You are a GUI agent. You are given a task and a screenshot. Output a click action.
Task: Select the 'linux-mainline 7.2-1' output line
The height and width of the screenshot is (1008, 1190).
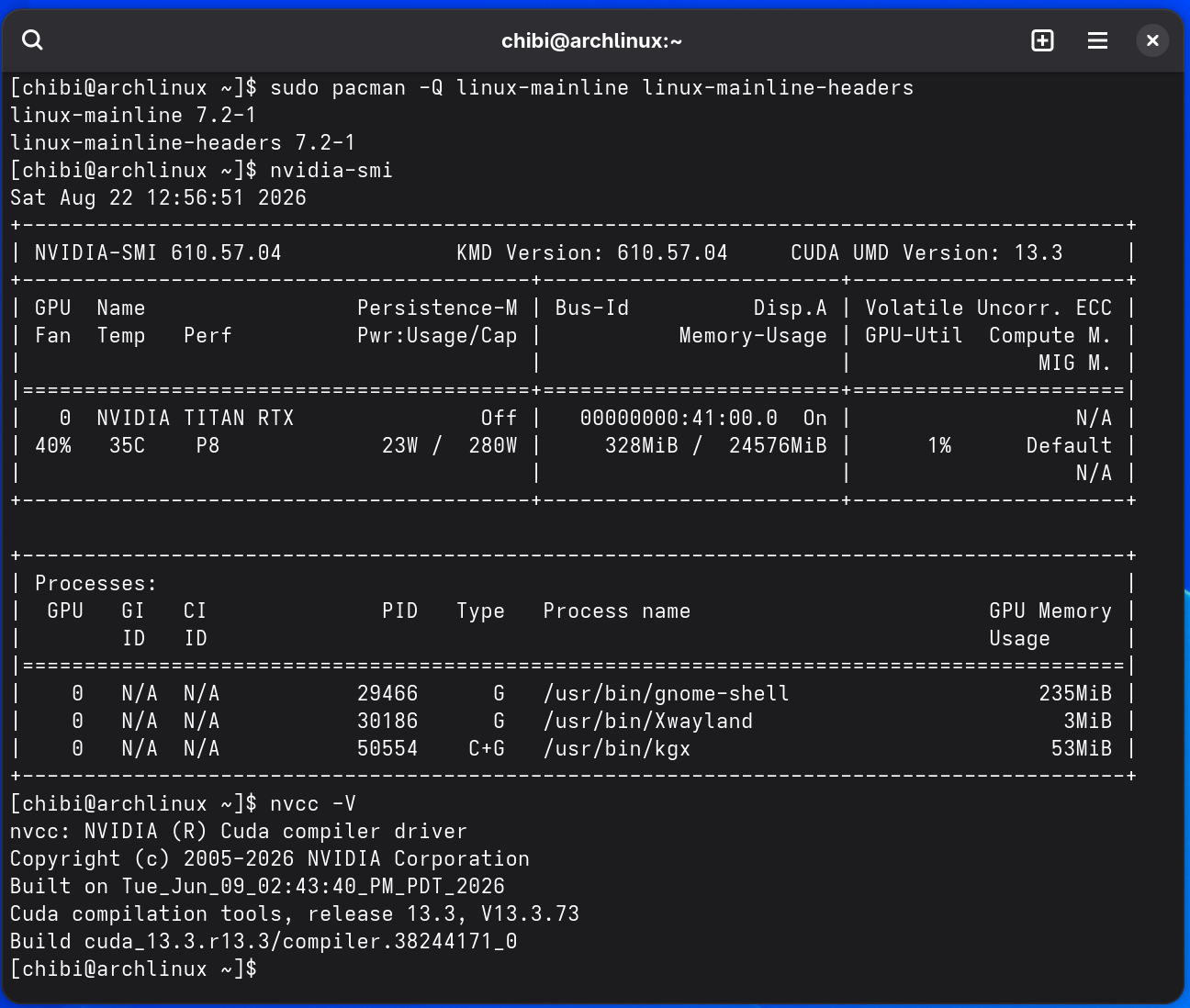pos(133,116)
